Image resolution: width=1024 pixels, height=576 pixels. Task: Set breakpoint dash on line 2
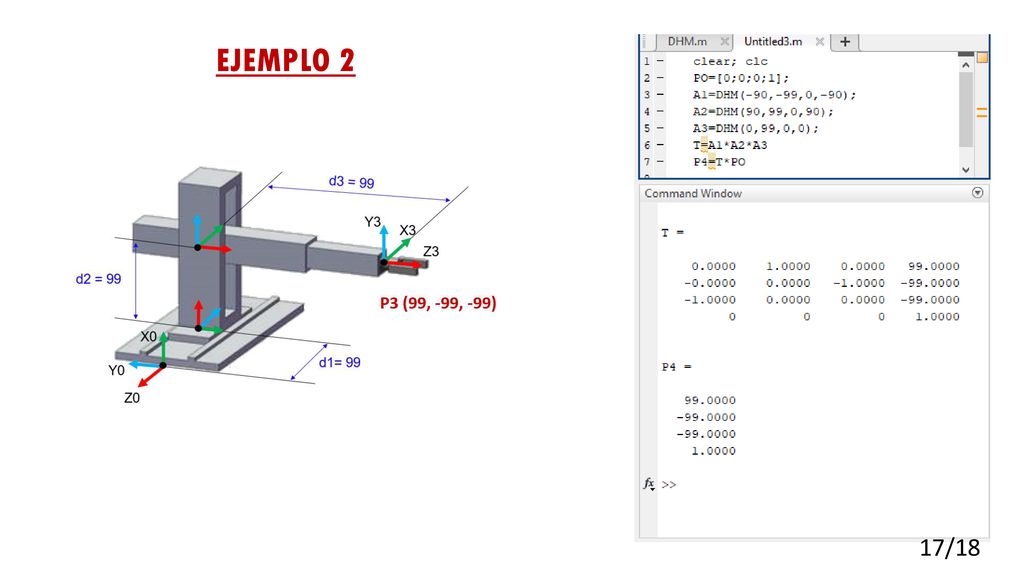[x=660, y=78]
